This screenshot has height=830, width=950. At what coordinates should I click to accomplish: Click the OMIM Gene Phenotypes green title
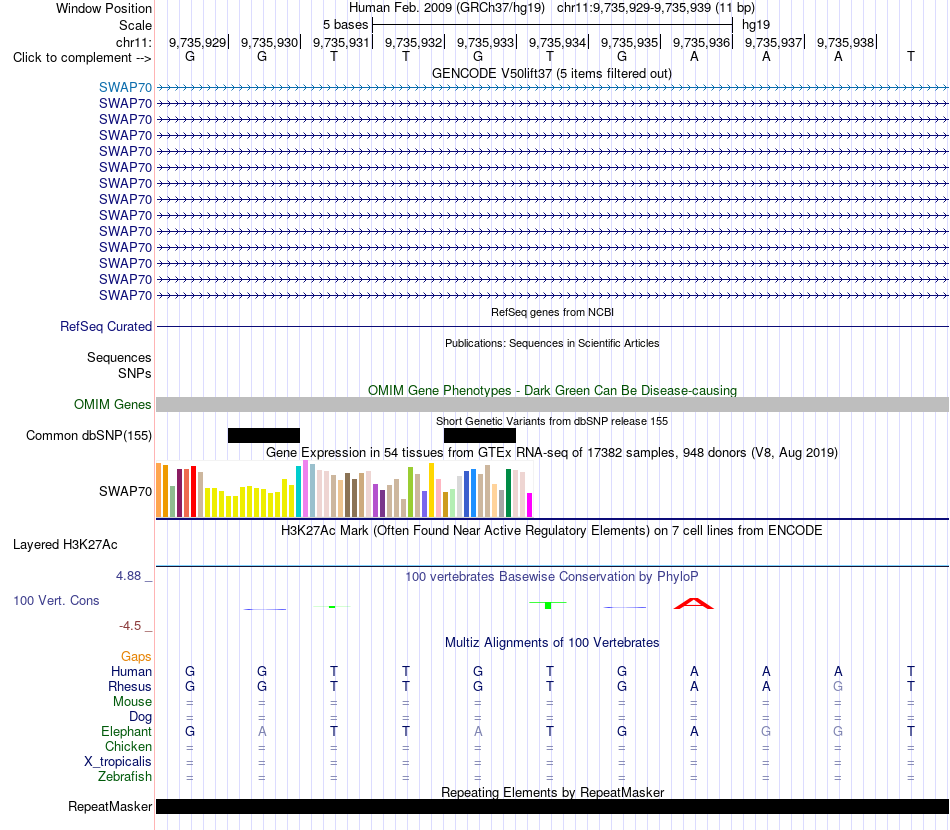click(553, 391)
